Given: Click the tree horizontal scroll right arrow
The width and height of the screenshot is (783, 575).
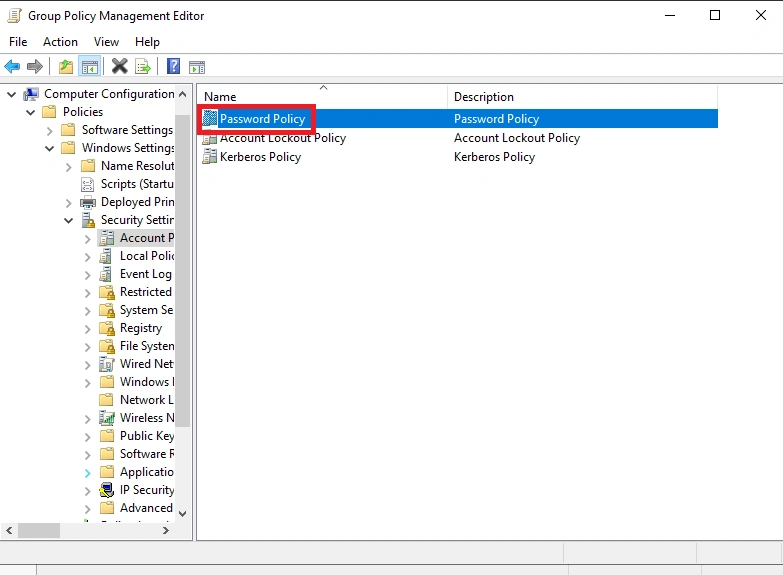Looking at the screenshot, I should click(166, 531).
